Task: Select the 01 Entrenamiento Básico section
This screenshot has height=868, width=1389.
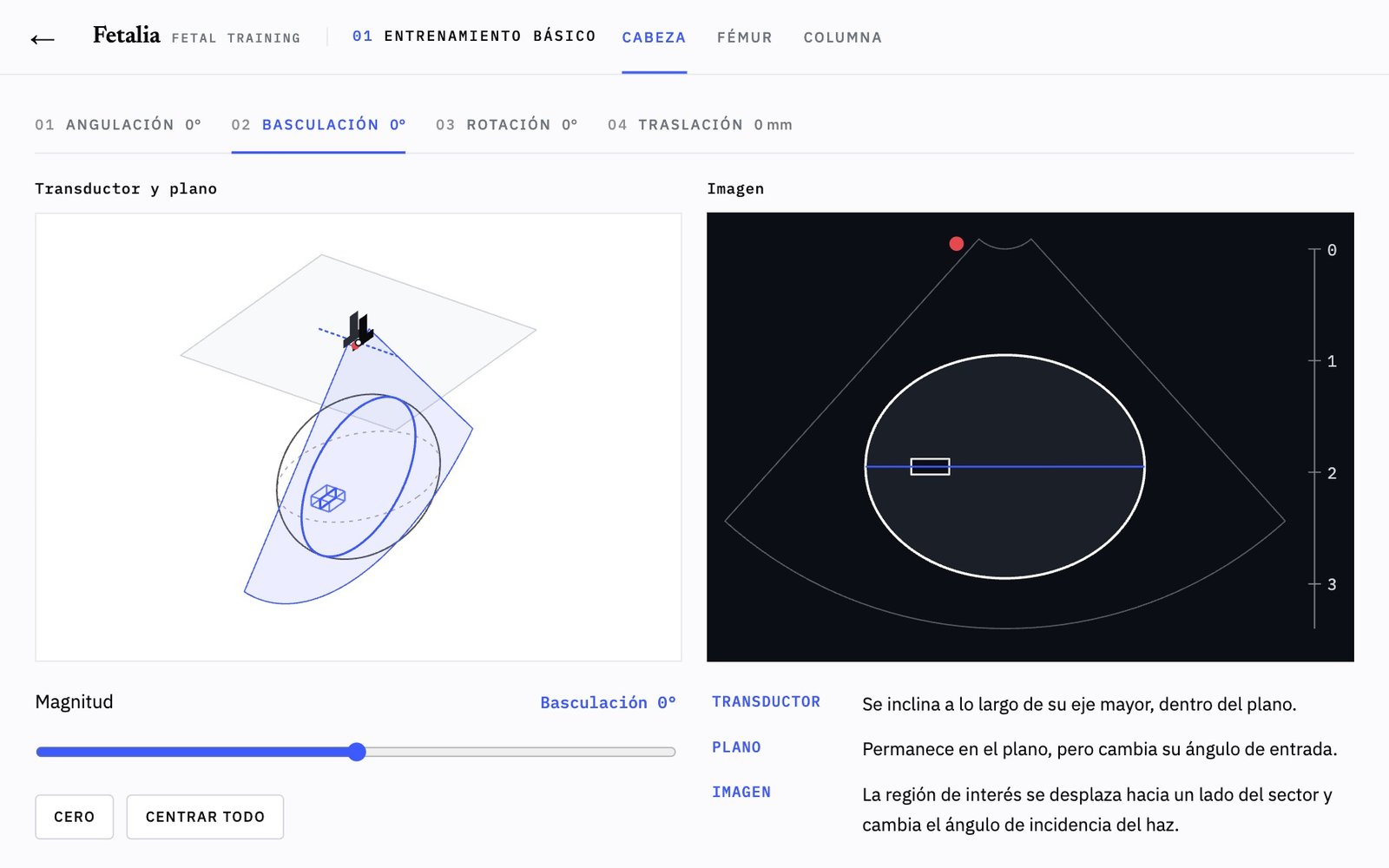Action: (x=474, y=36)
